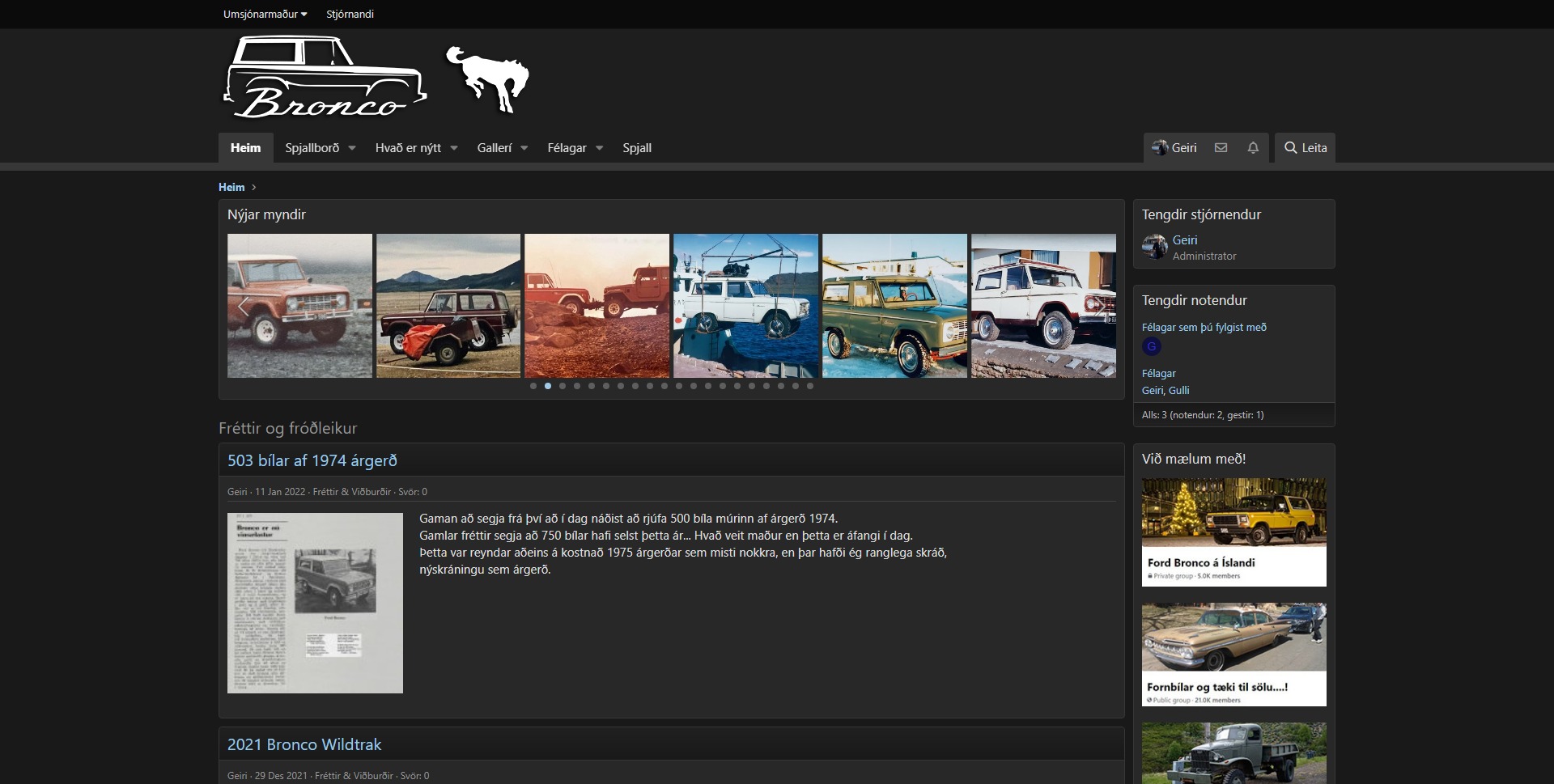Open the Umsjónarmaður dropdown menu
Viewport: 1554px width, 784px height.
tap(265, 15)
